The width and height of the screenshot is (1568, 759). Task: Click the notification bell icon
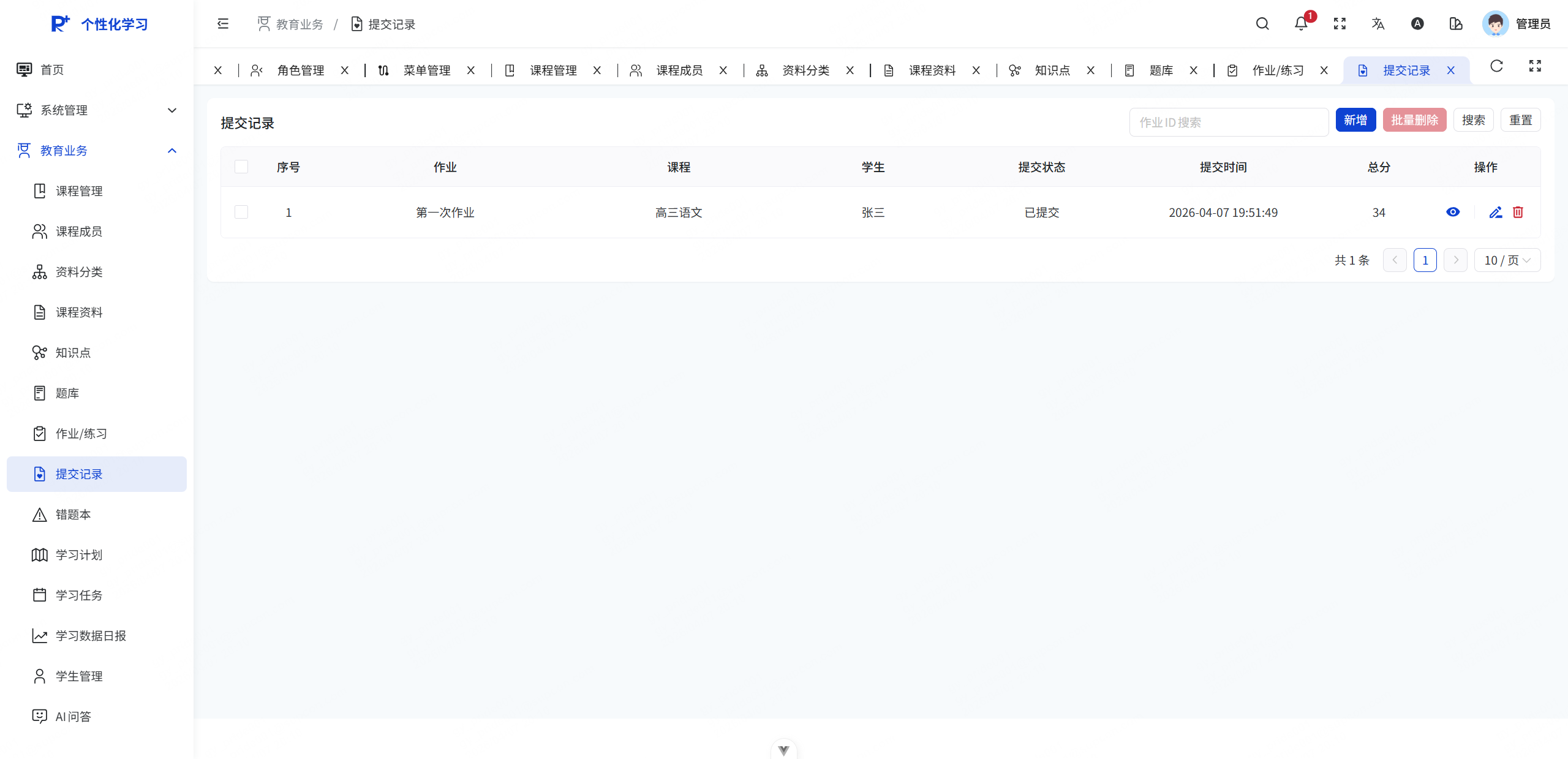point(1300,24)
